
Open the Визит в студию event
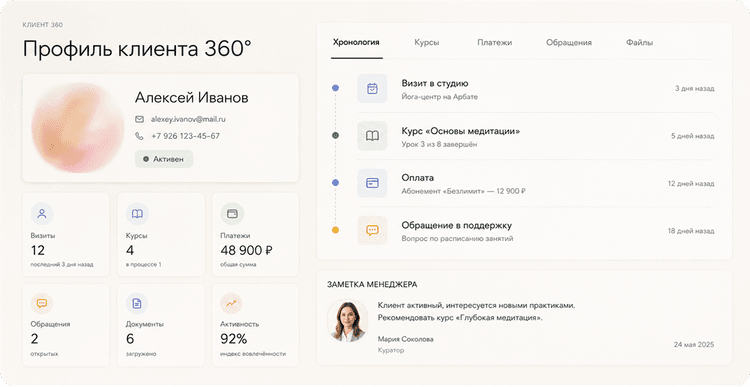(536, 88)
